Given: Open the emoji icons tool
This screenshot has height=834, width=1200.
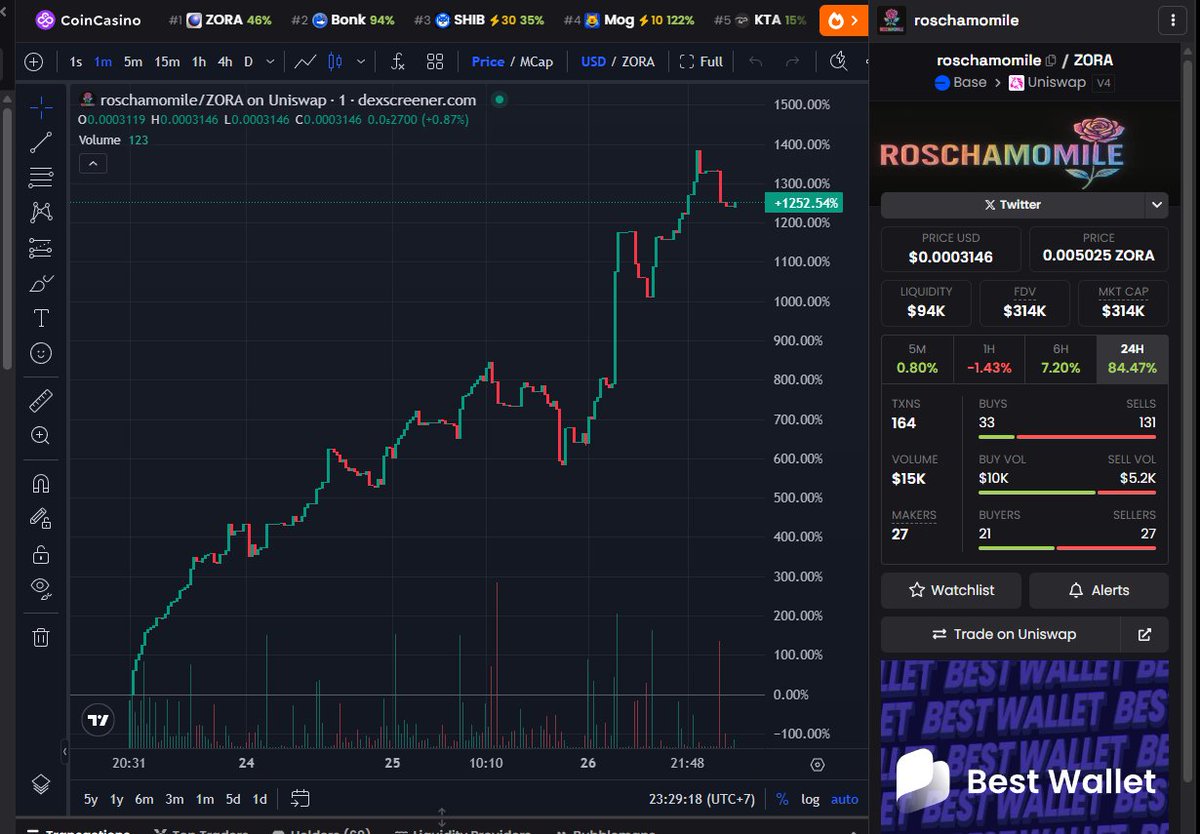Looking at the screenshot, I should click(x=41, y=353).
